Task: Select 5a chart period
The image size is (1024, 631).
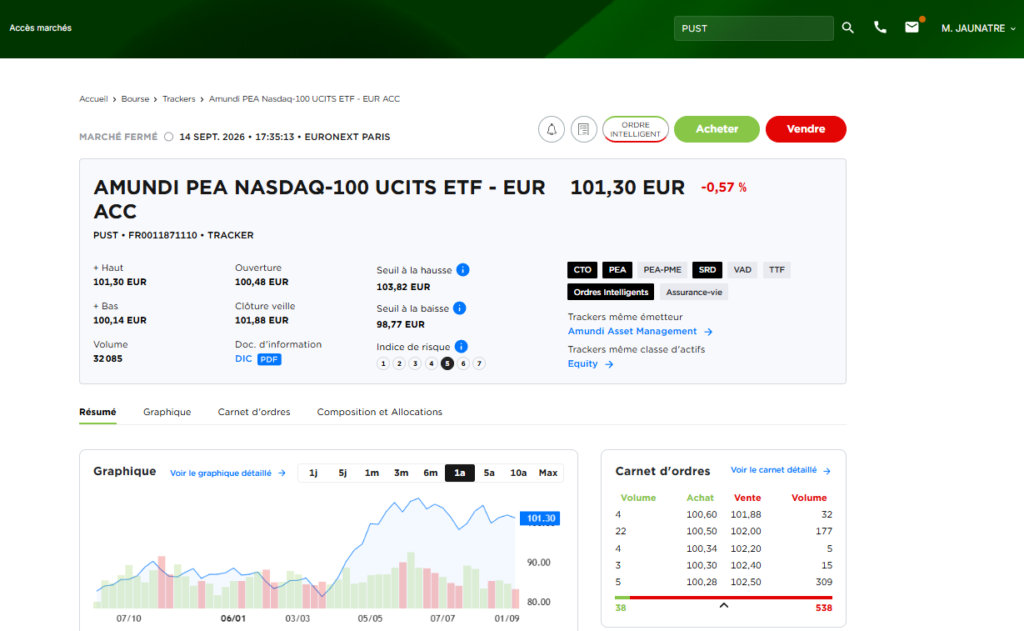Action: point(489,473)
